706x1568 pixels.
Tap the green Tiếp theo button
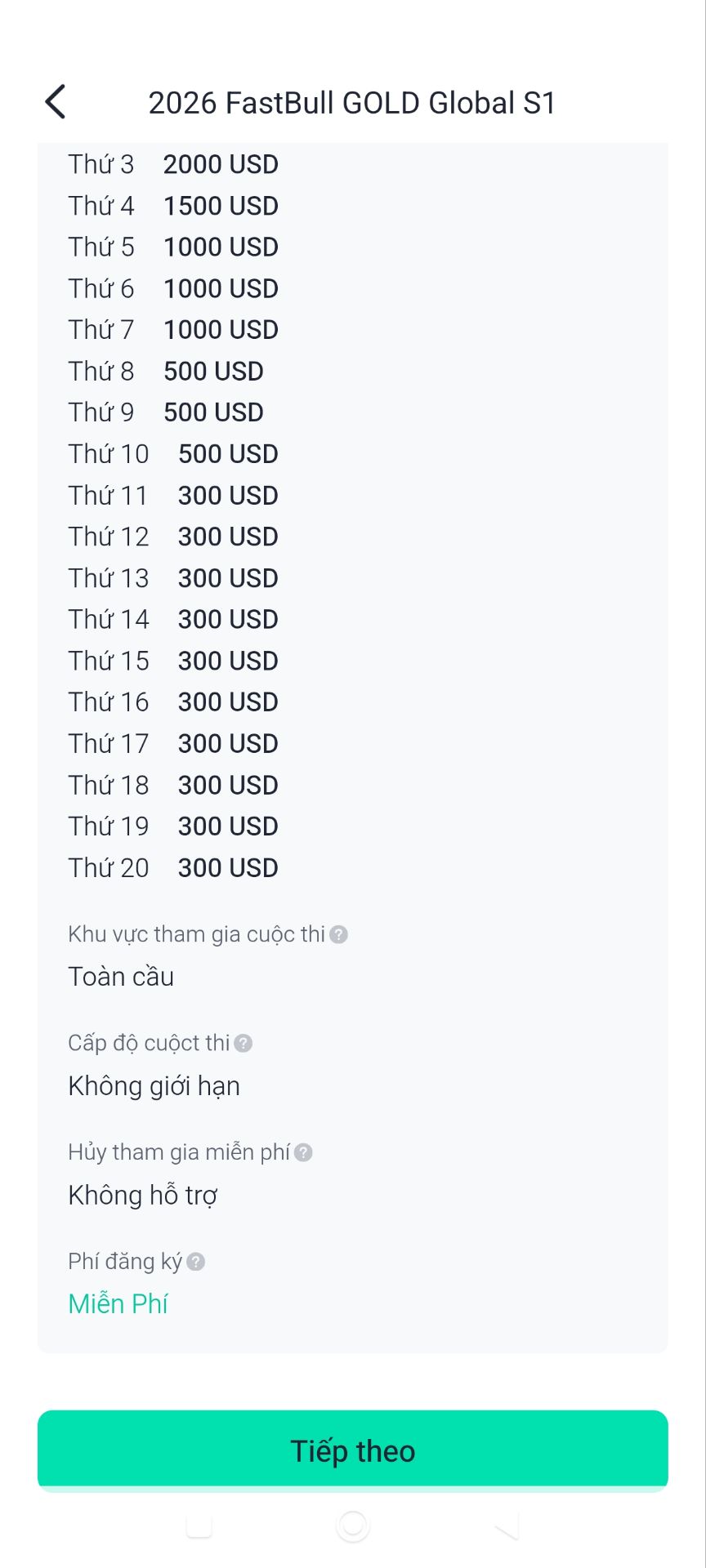[353, 1450]
